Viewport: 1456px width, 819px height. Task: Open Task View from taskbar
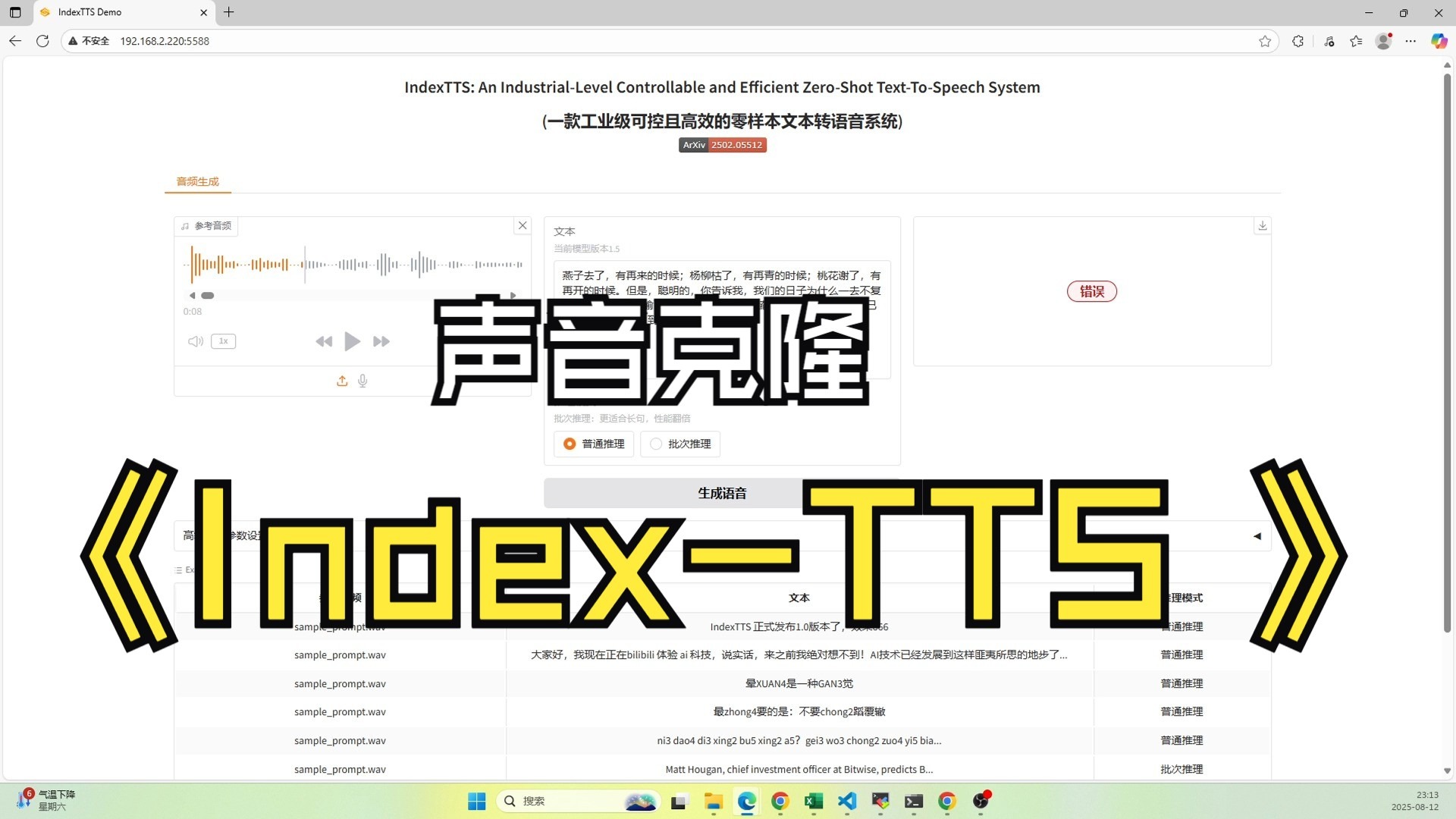coord(679,801)
